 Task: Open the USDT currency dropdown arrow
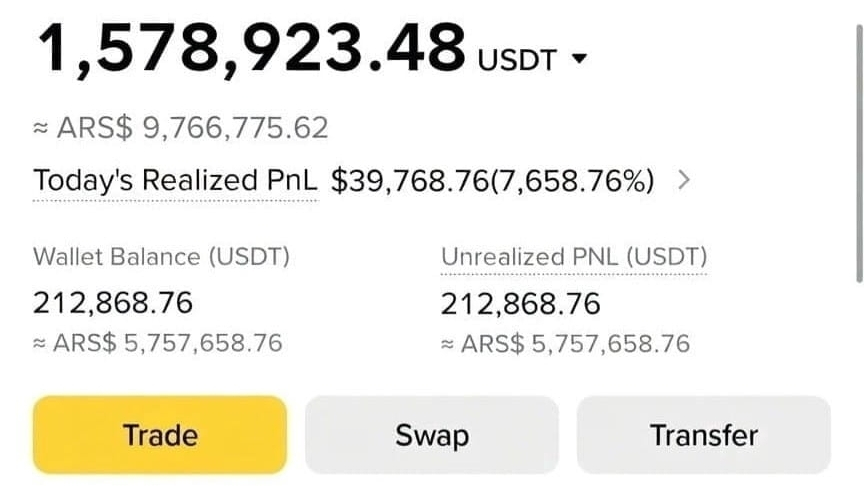[578, 61]
